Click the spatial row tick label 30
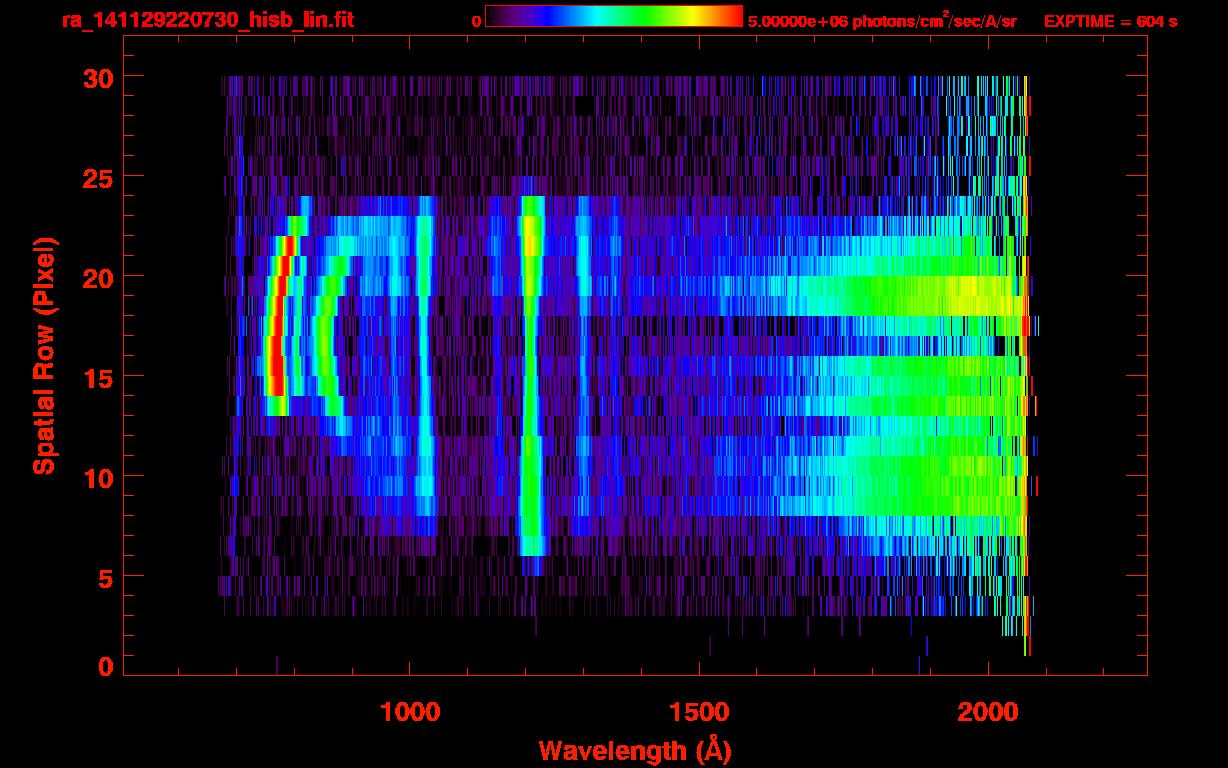Image resolution: width=1228 pixels, height=768 pixels. pos(97,77)
